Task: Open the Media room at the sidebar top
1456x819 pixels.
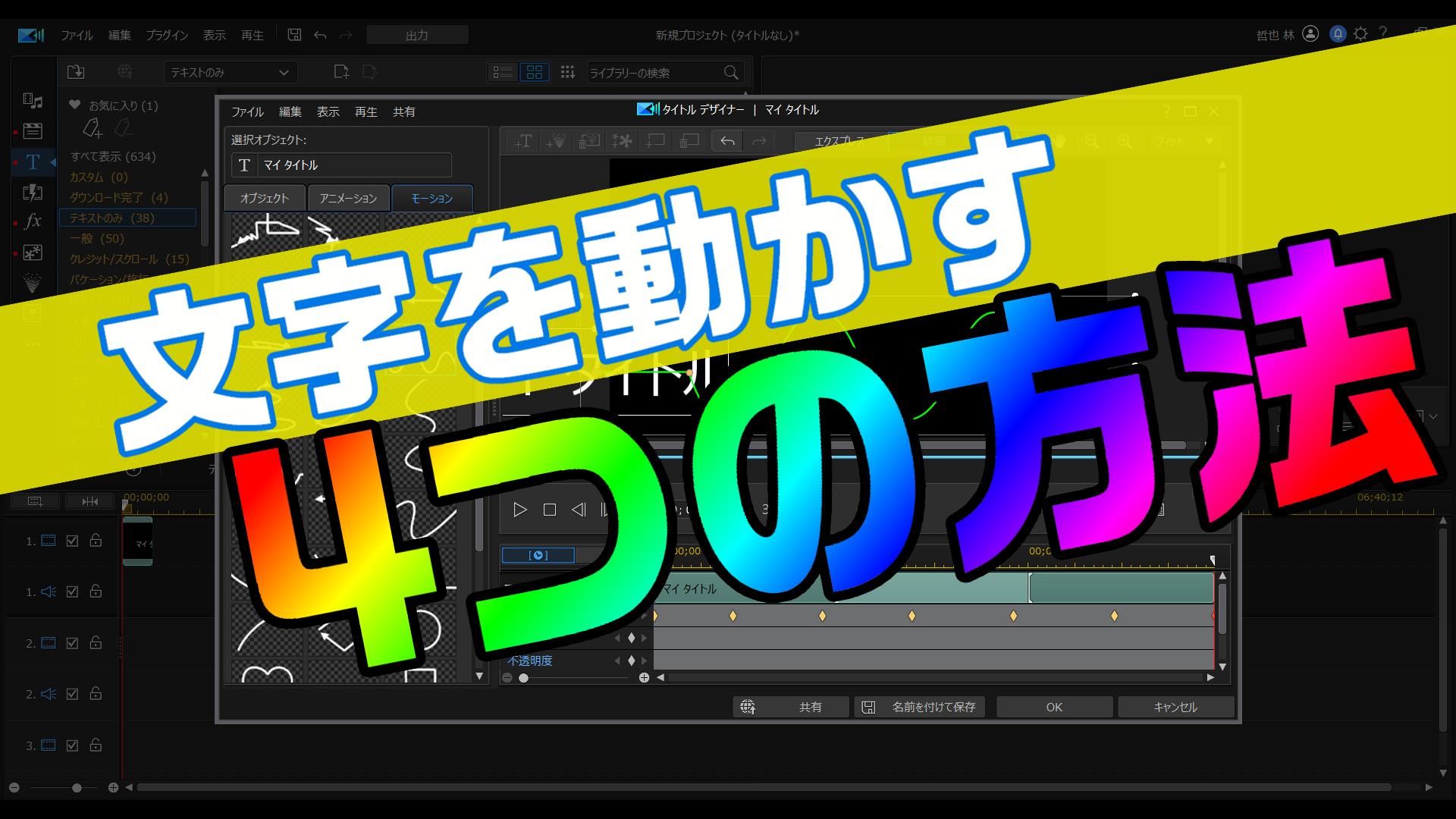Action: tap(32, 101)
